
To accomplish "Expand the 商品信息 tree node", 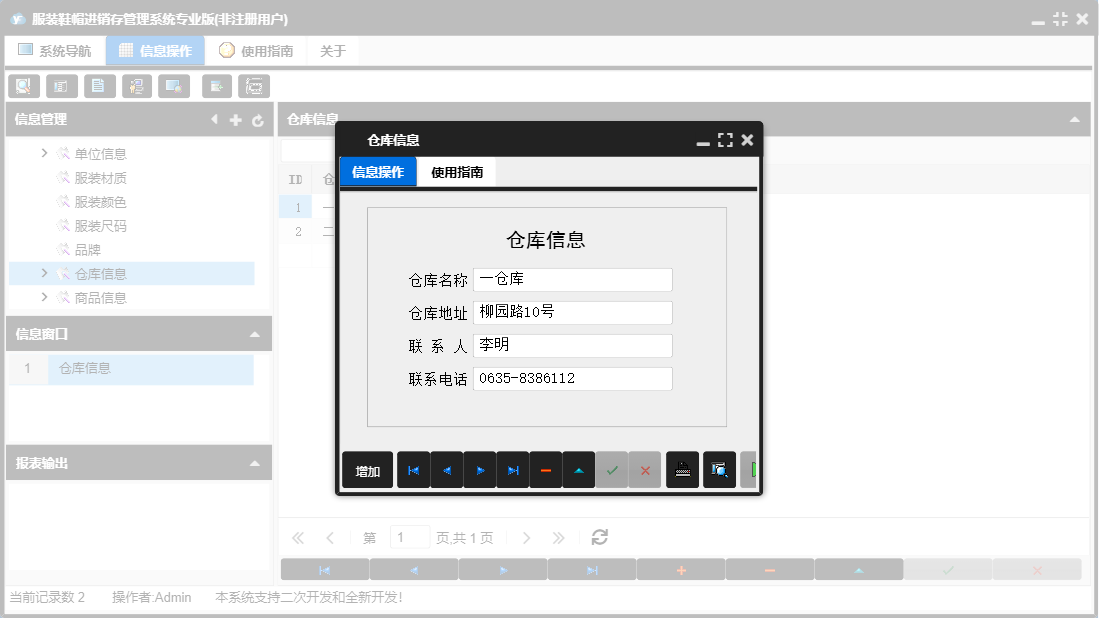I will [x=44, y=297].
